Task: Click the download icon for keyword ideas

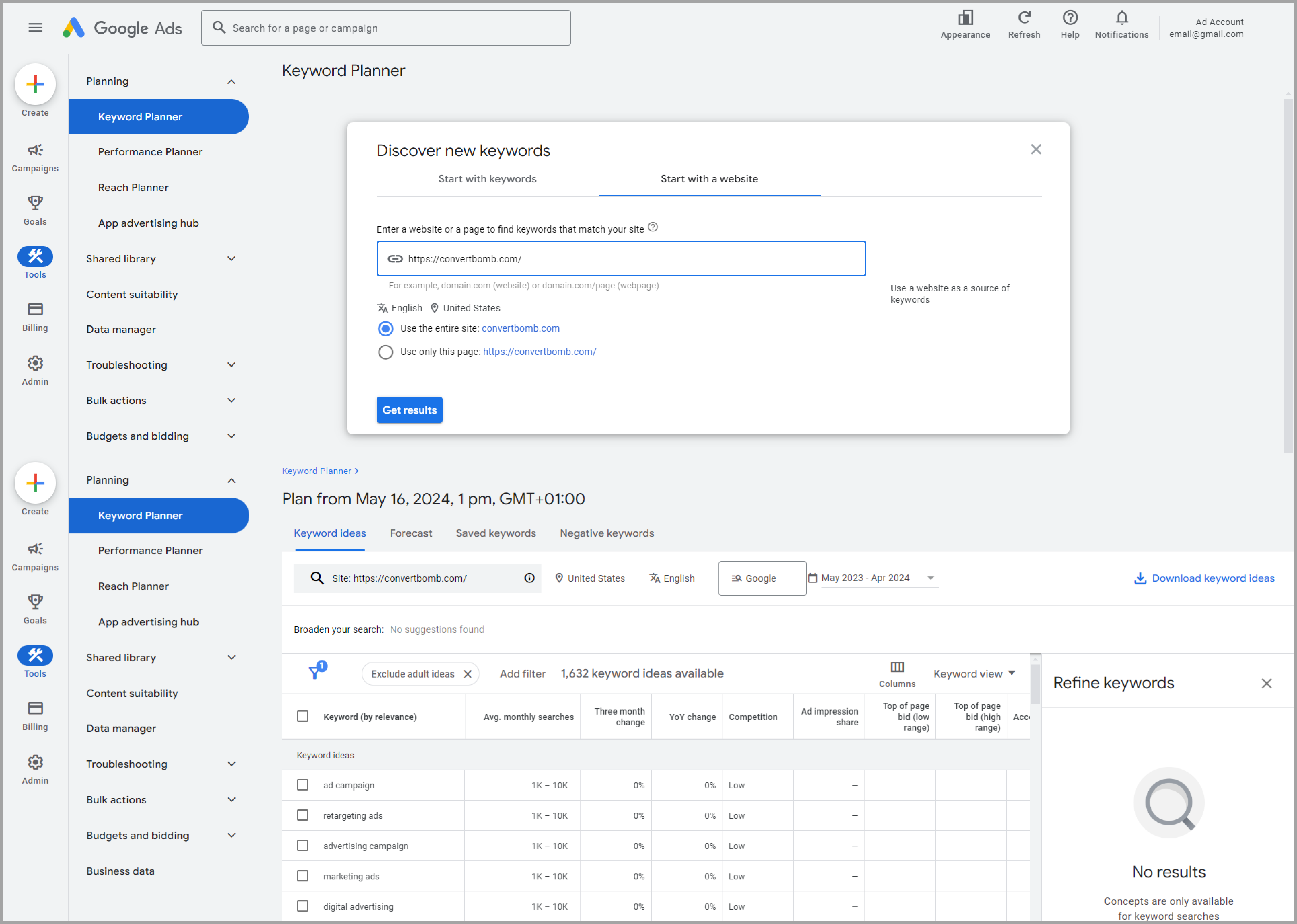Action: point(1139,578)
